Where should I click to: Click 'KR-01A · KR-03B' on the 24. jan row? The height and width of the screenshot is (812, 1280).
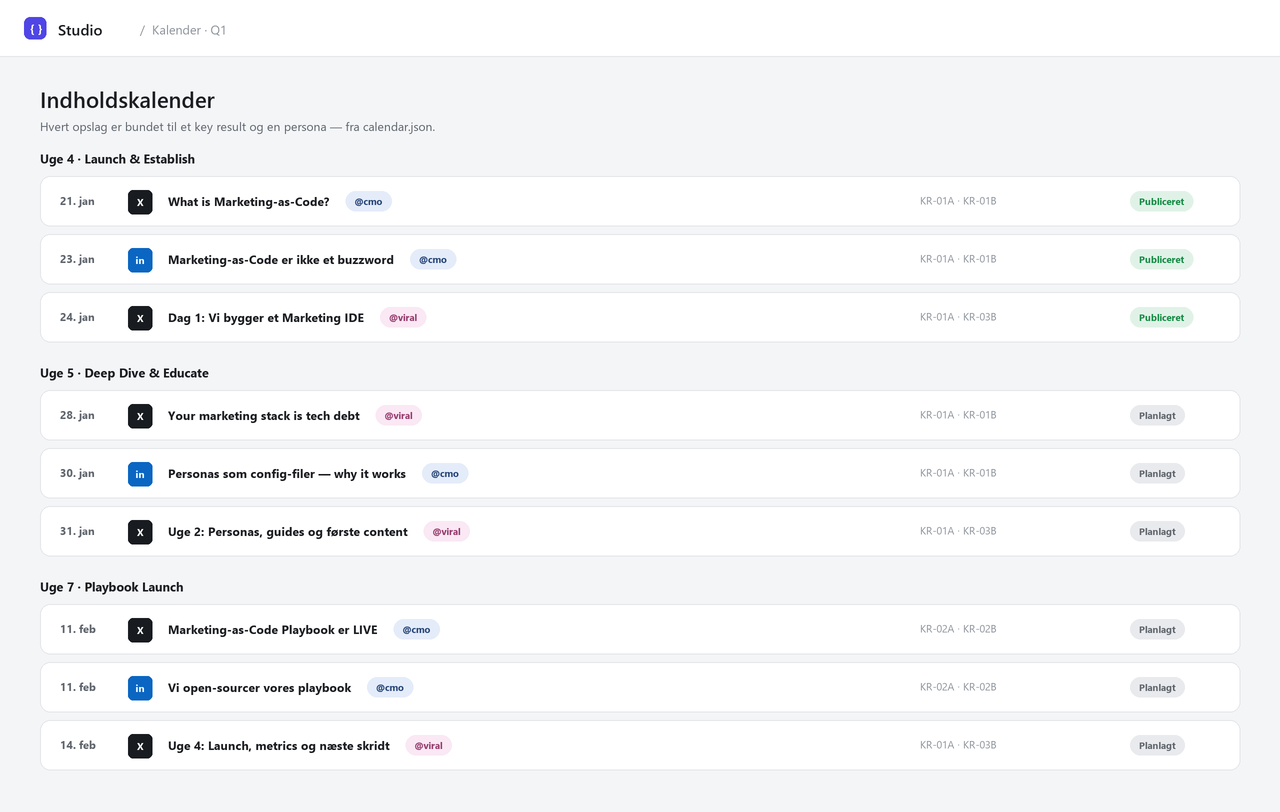(x=958, y=318)
